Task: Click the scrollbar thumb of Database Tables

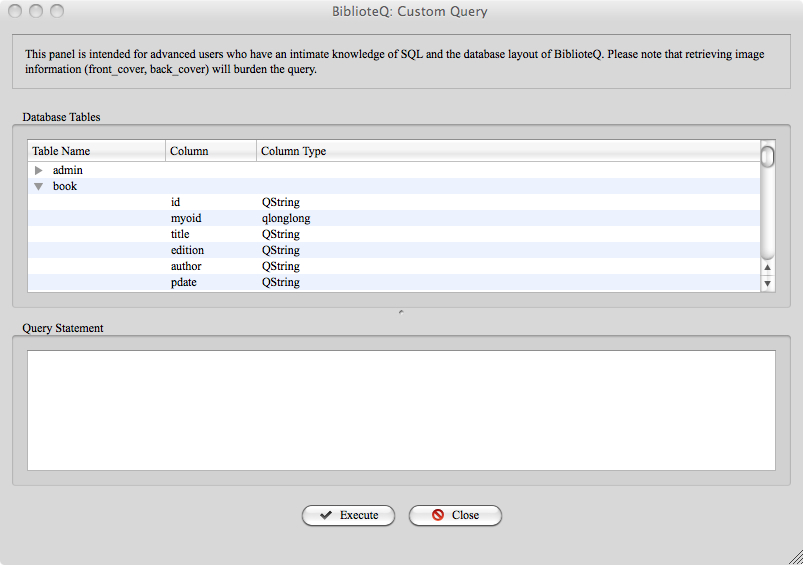Action: click(767, 156)
